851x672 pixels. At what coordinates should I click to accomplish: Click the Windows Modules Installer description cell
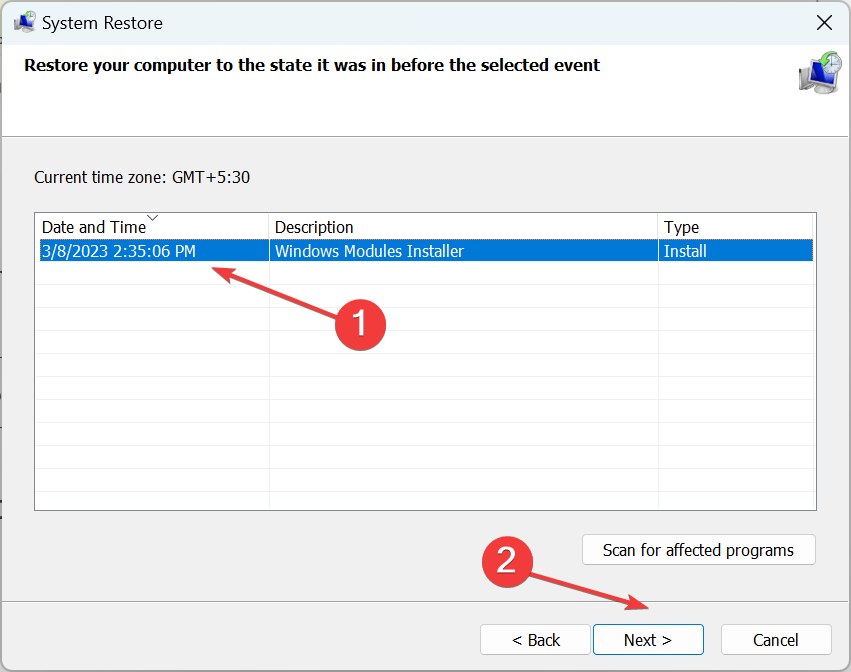[x=370, y=251]
